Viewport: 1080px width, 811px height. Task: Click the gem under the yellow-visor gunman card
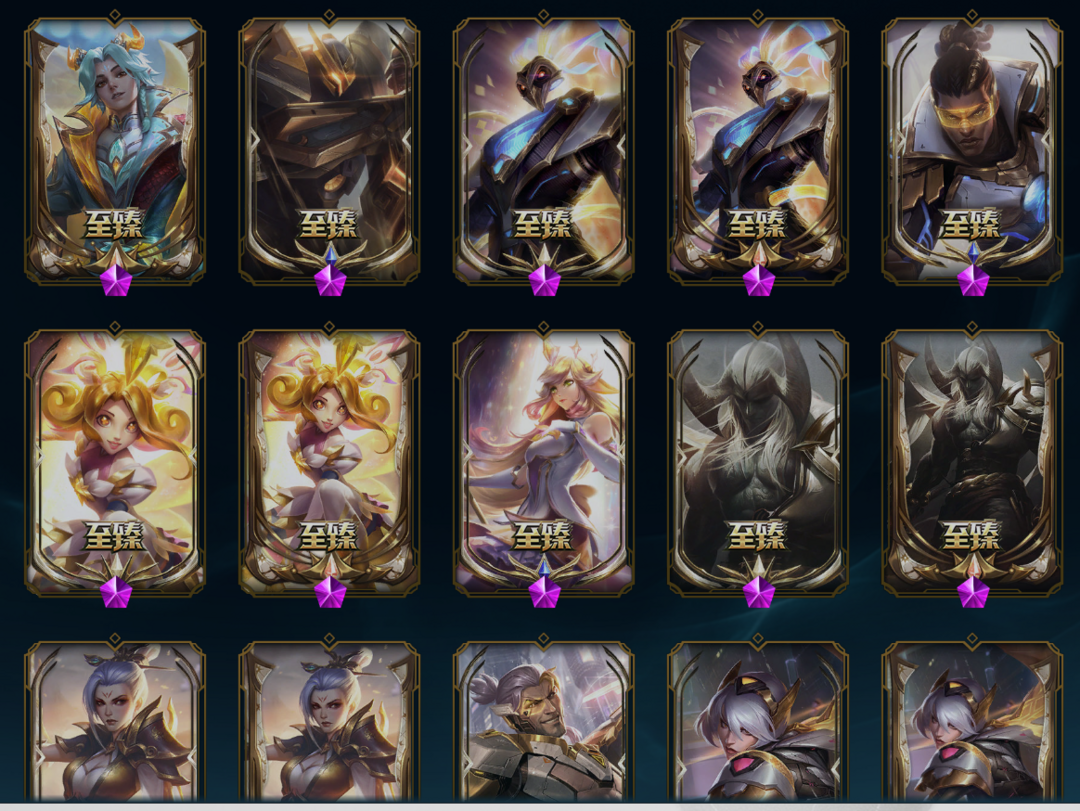(x=973, y=281)
